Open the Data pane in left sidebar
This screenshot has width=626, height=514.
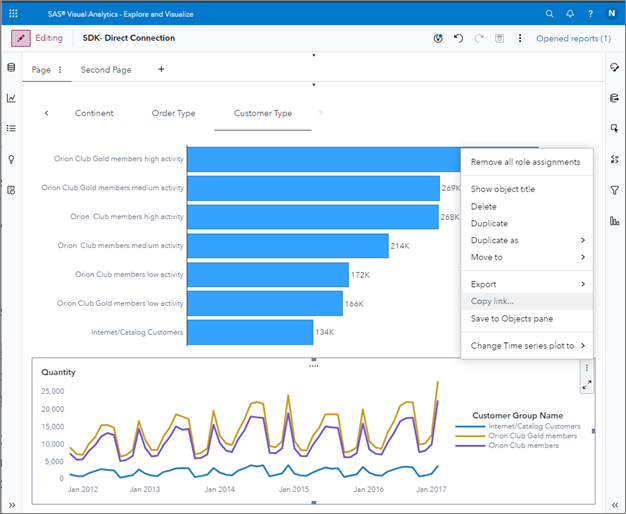click(11, 68)
